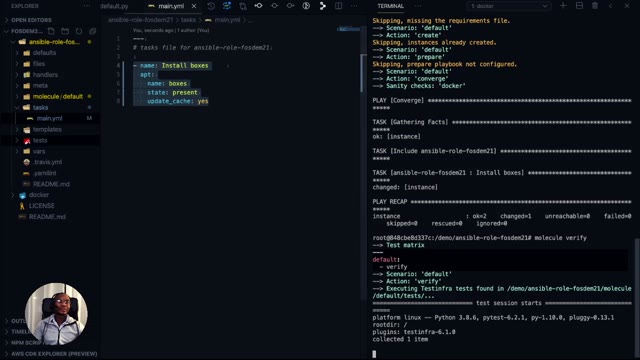
Task: Refresh the file explorer
Action: click(79, 31)
